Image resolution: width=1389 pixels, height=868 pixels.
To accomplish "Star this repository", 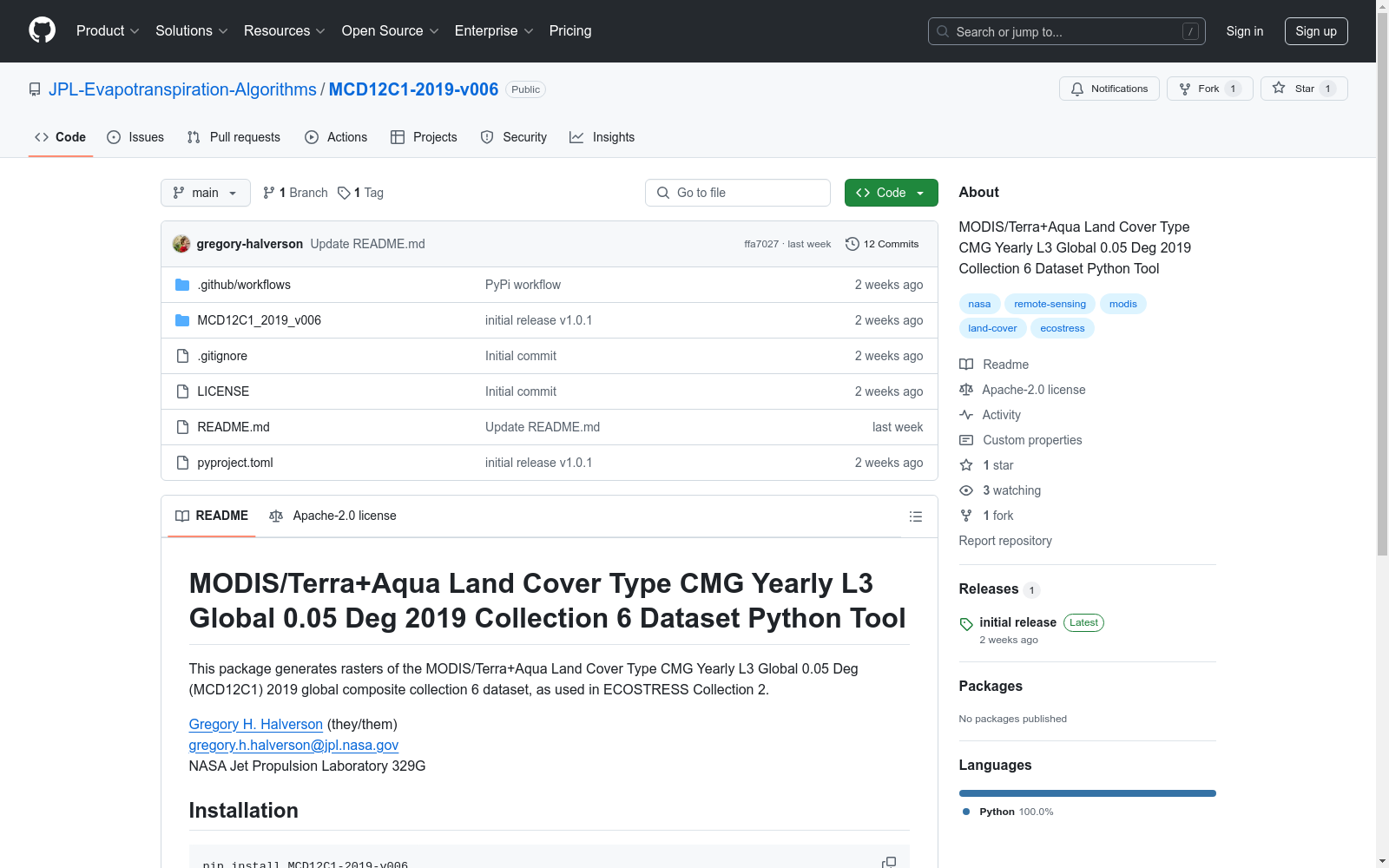I will pyautogui.click(x=1304, y=89).
